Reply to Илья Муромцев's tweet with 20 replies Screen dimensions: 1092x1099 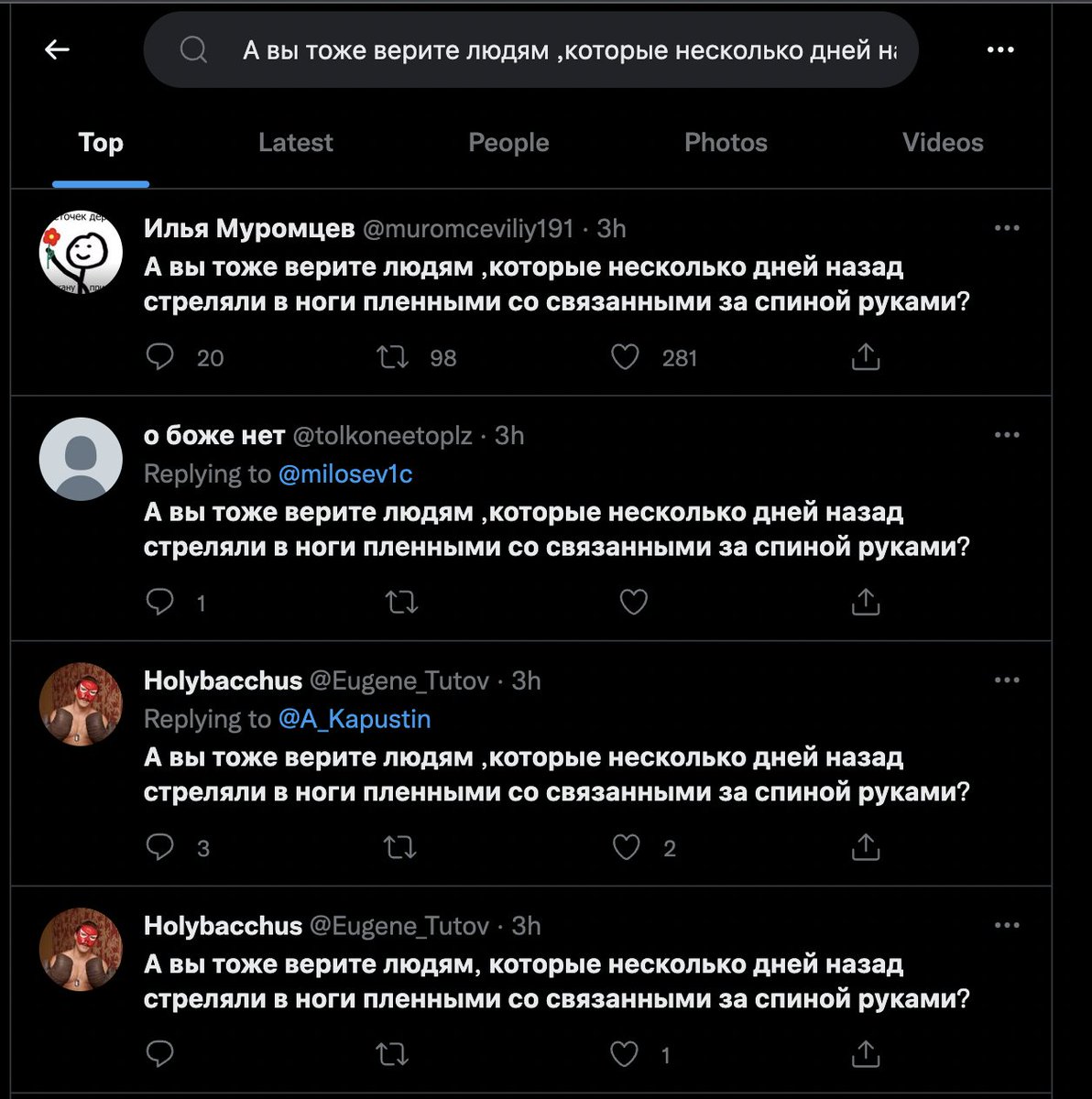point(160,357)
